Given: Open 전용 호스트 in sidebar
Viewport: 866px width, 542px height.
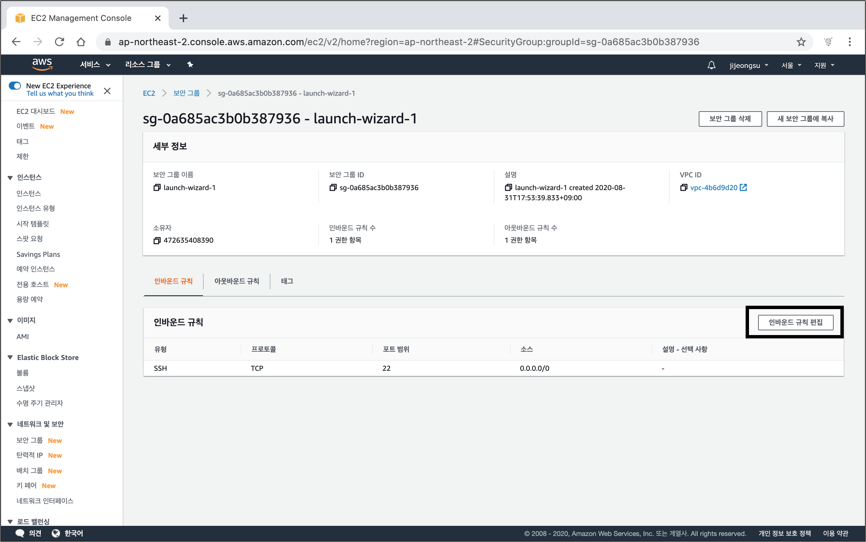Looking at the screenshot, I should point(33,285).
